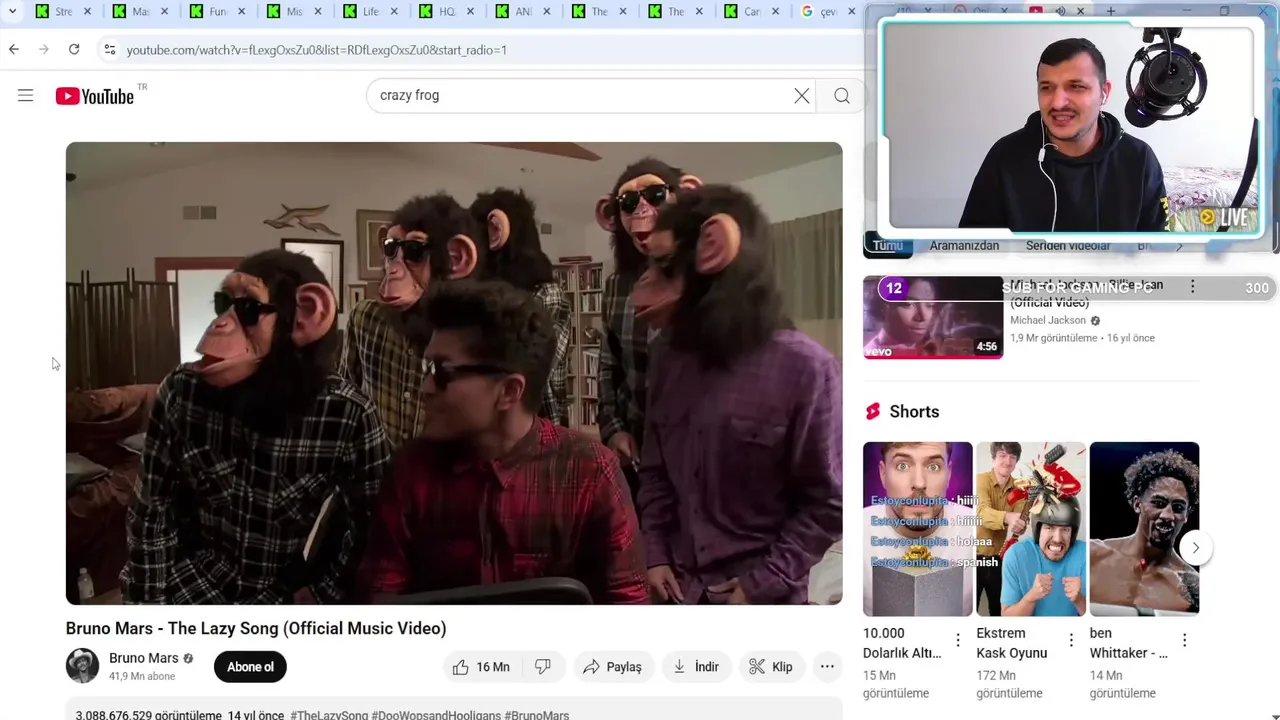Select the Aramanızdan filter chip
The height and width of the screenshot is (720, 1280).
tap(964, 246)
